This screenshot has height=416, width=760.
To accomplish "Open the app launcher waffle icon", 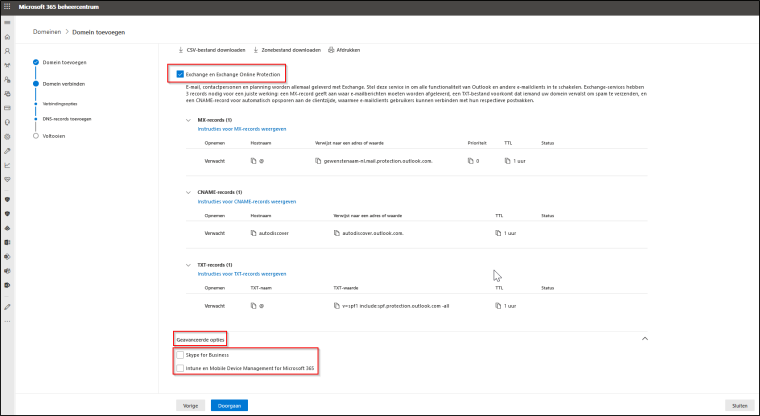I will [x=7, y=7].
